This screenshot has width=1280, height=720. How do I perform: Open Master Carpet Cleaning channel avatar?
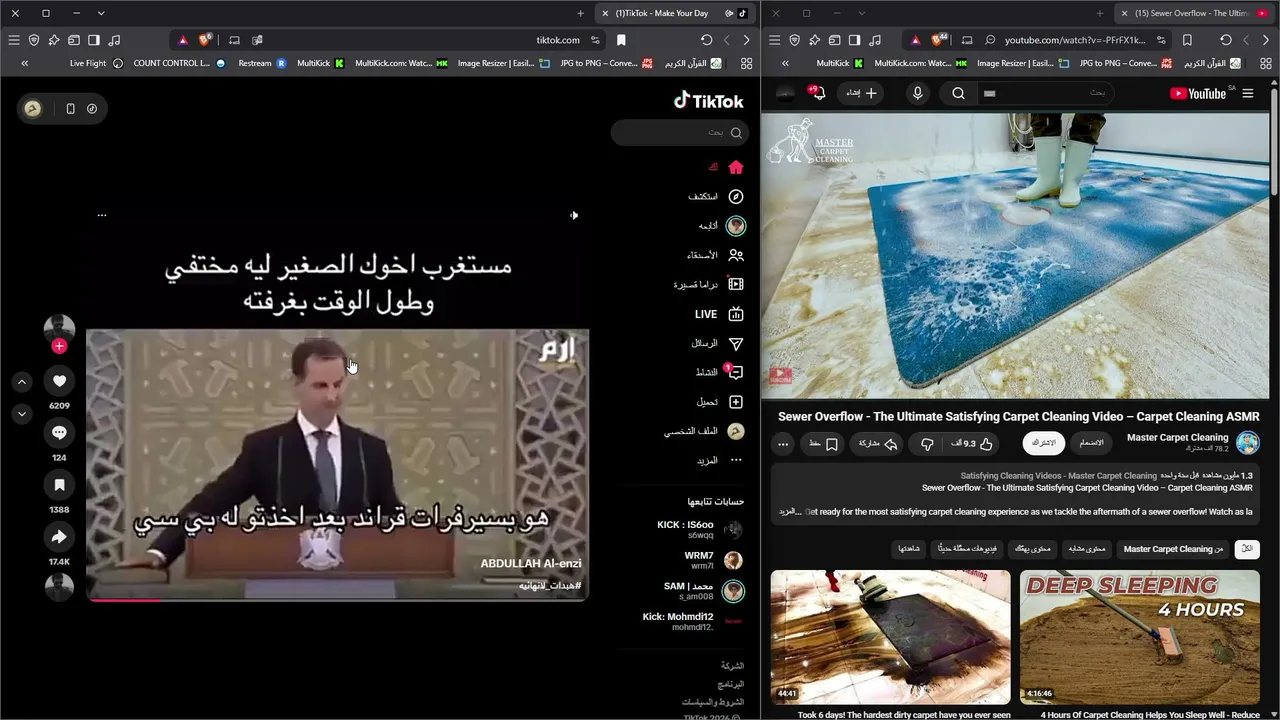tap(1248, 443)
